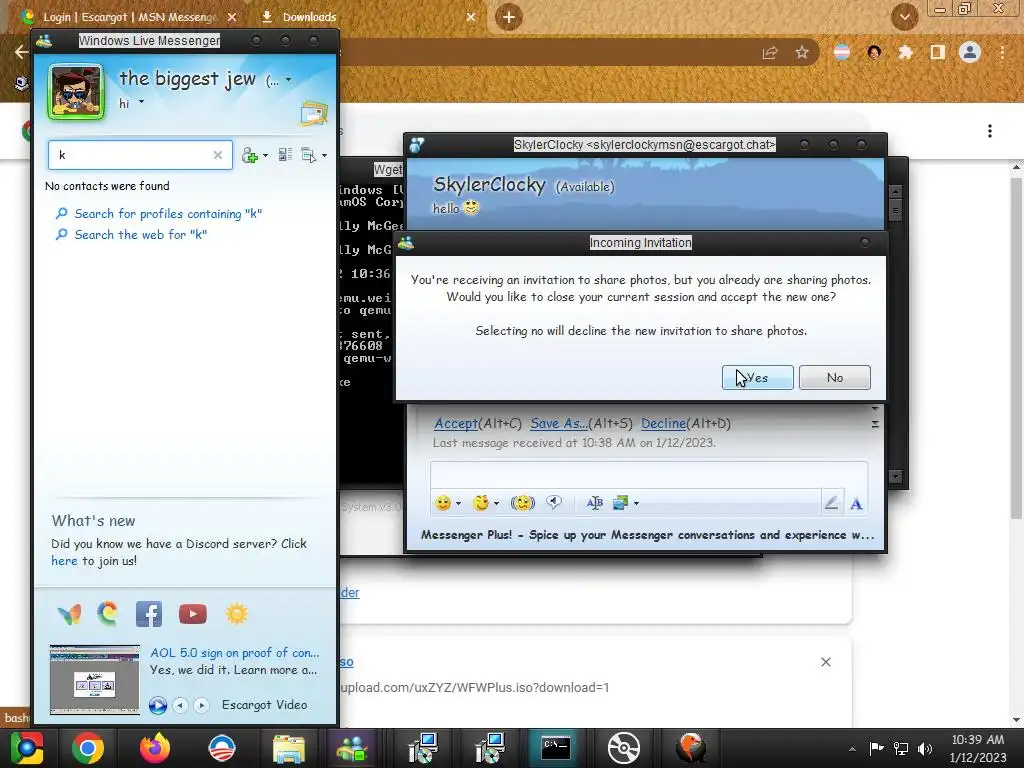This screenshot has height=768, width=1024.
Task: Close the Downloads browser tab
Action: (x=471, y=17)
